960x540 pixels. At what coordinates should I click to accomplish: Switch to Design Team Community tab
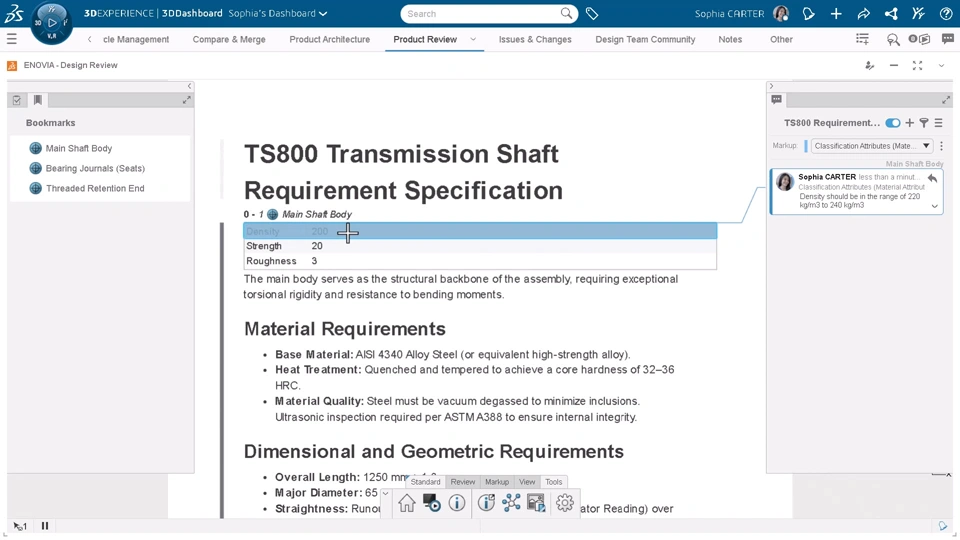point(645,39)
